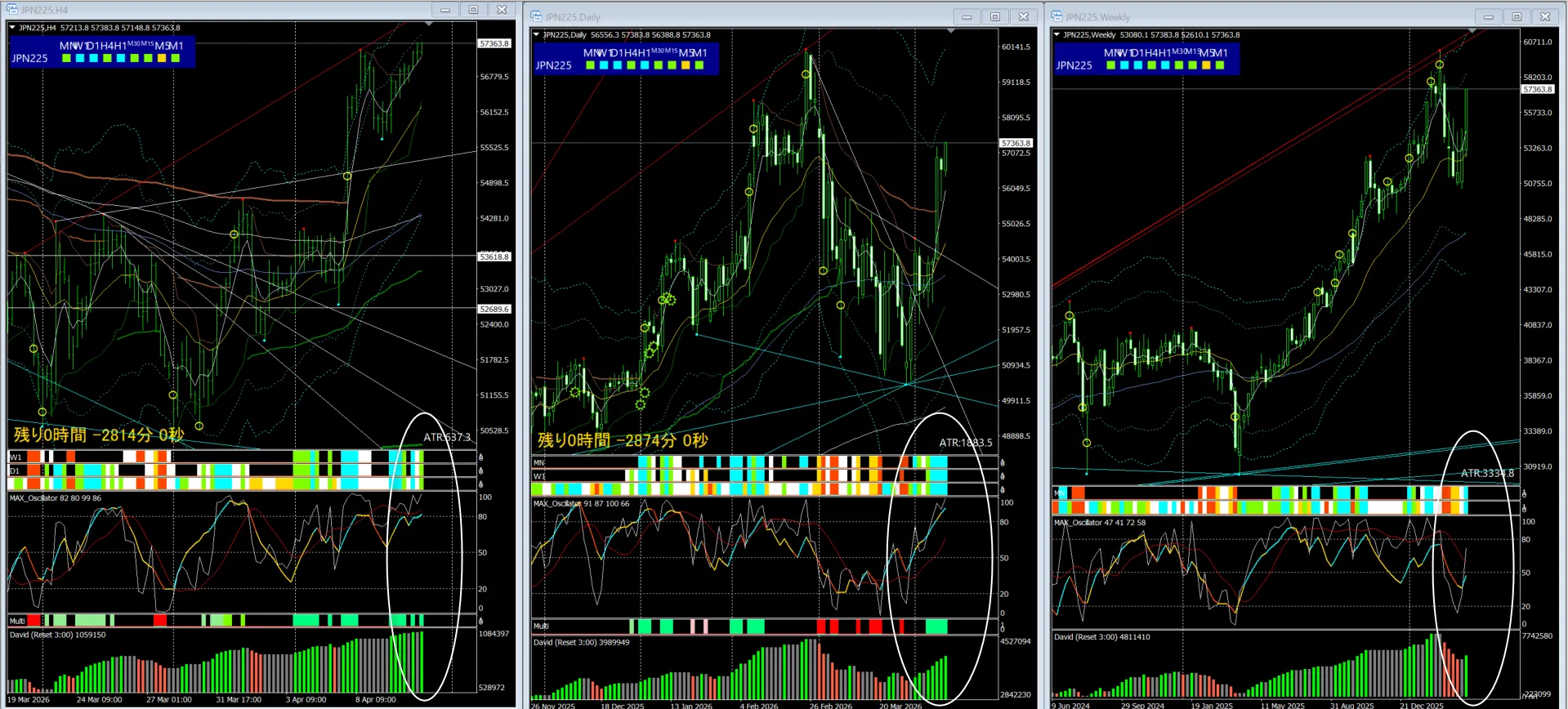Image resolution: width=1568 pixels, height=709 pixels.
Task: Click the Multi row edge icon in H4 window
Action: point(480,621)
